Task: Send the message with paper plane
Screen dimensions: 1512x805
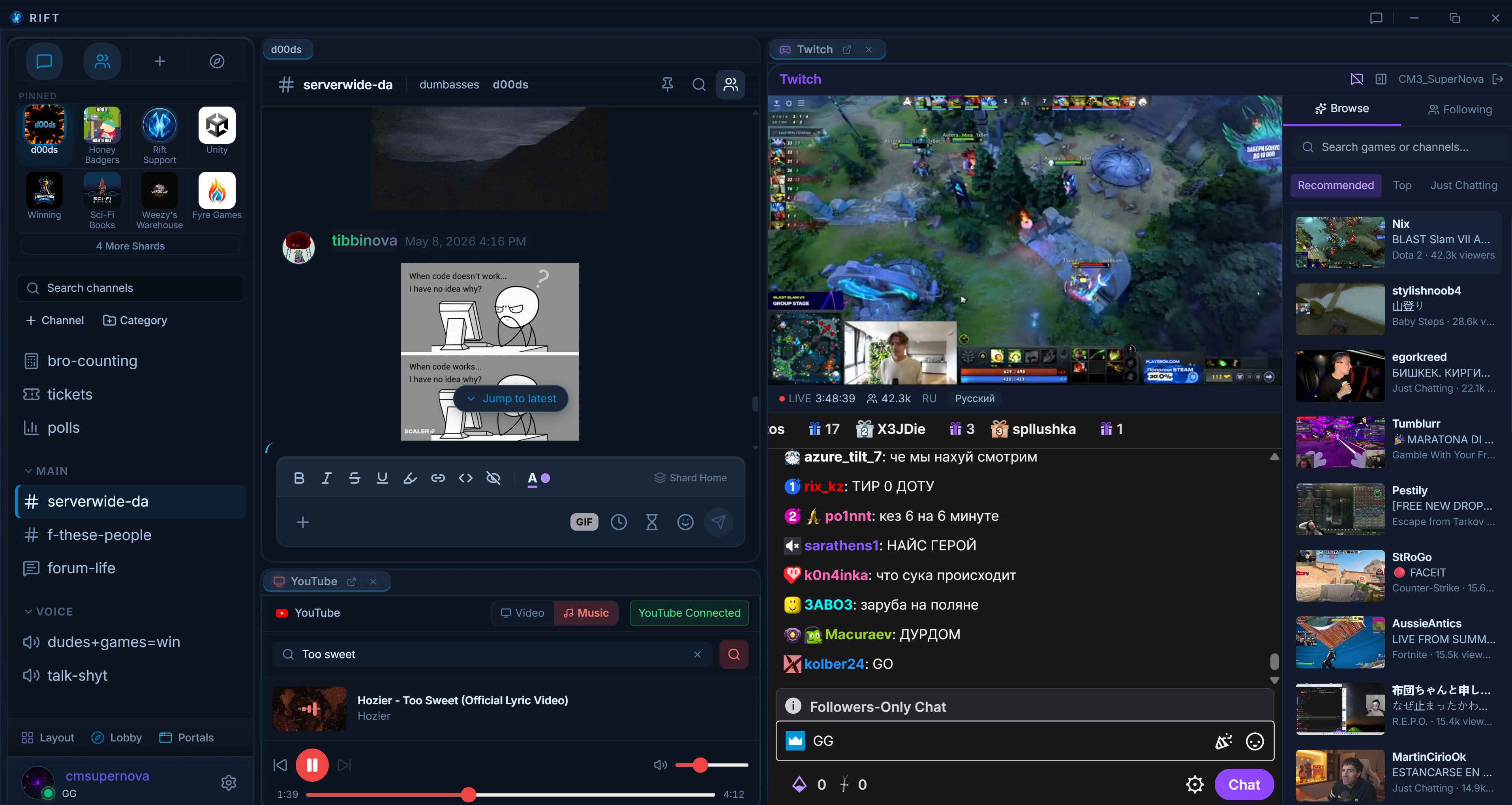Action: click(x=718, y=522)
